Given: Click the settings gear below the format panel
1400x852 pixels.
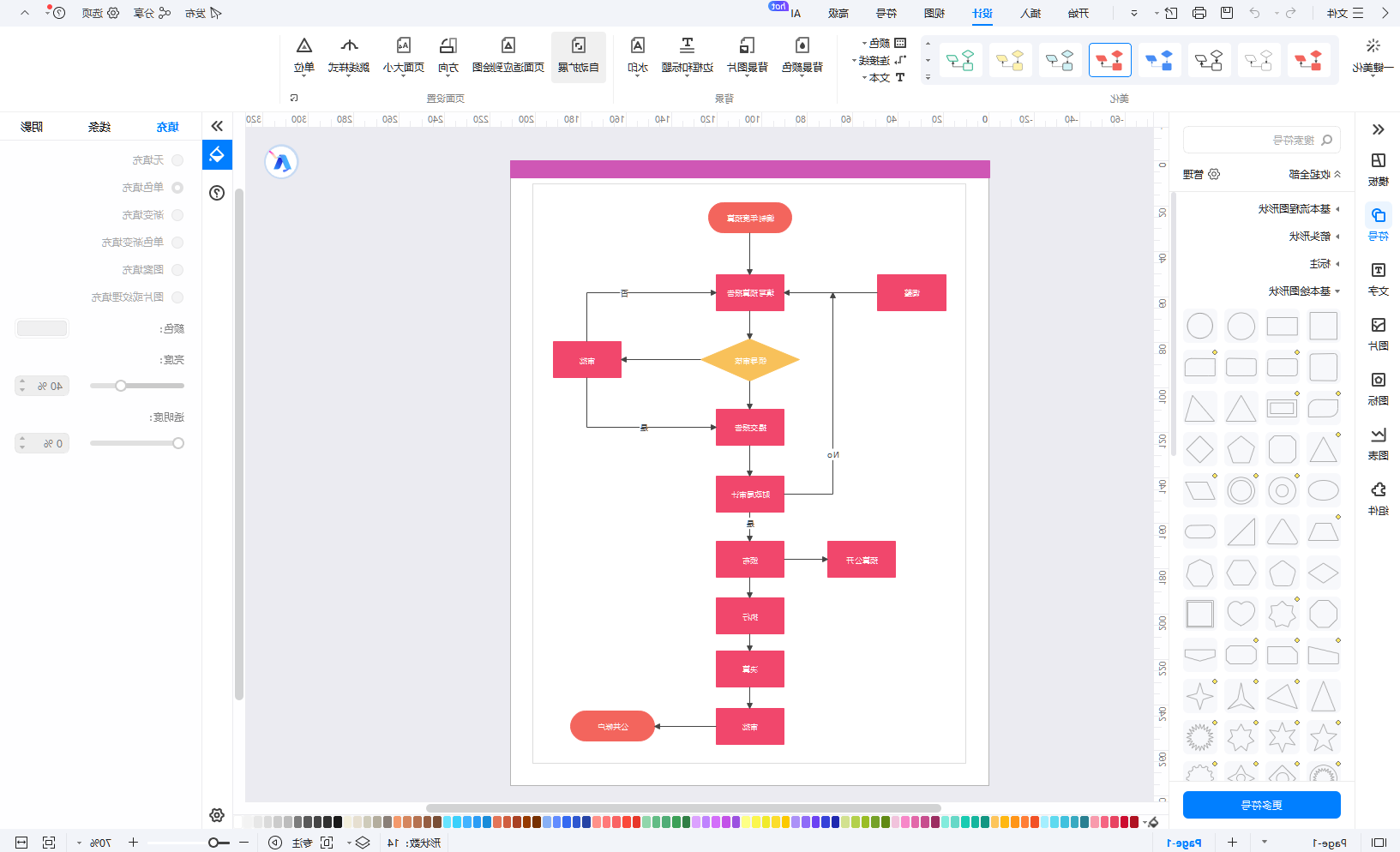Looking at the screenshot, I should 217,815.
